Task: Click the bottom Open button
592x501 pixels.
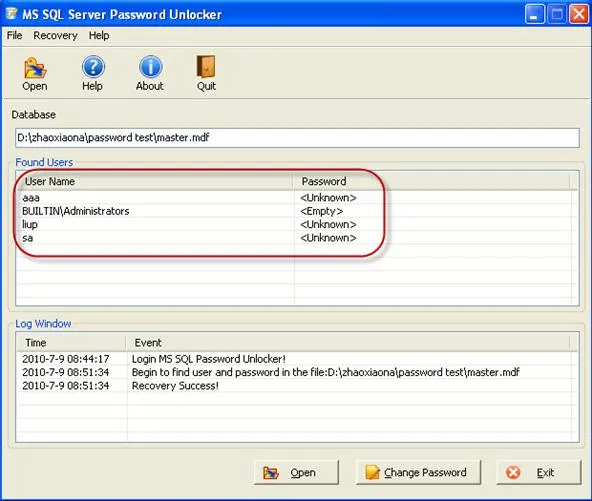Action: tap(296, 472)
